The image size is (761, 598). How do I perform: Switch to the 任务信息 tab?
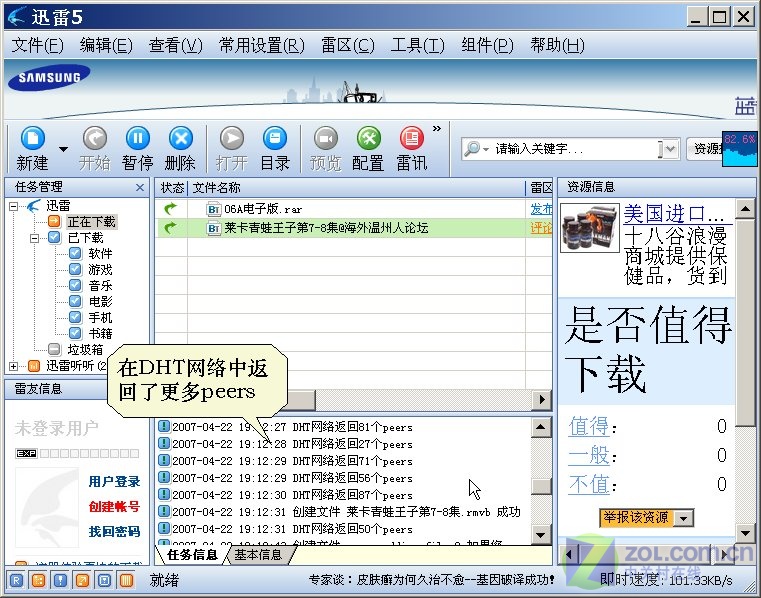(192, 554)
